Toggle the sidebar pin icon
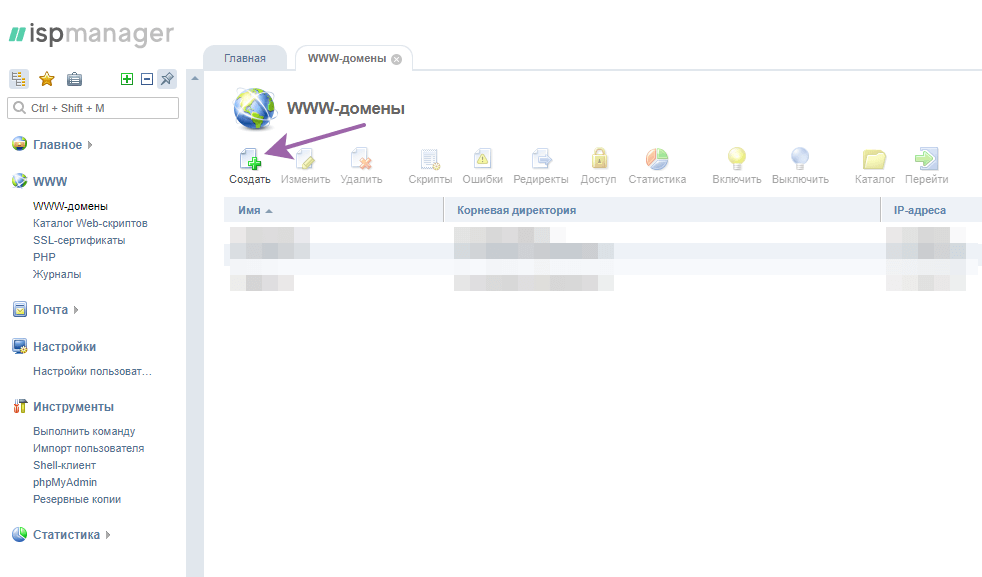982x577 pixels. pyautogui.click(x=167, y=79)
